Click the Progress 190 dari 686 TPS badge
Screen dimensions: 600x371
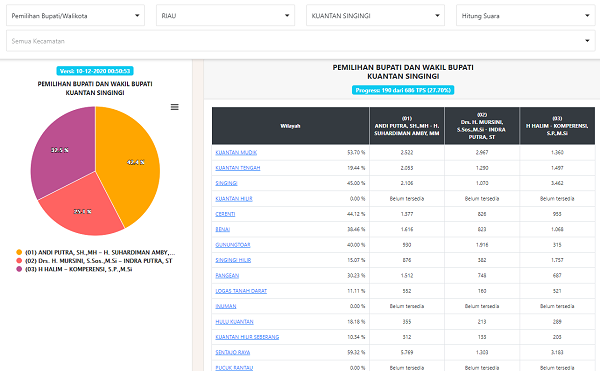tap(403, 90)
